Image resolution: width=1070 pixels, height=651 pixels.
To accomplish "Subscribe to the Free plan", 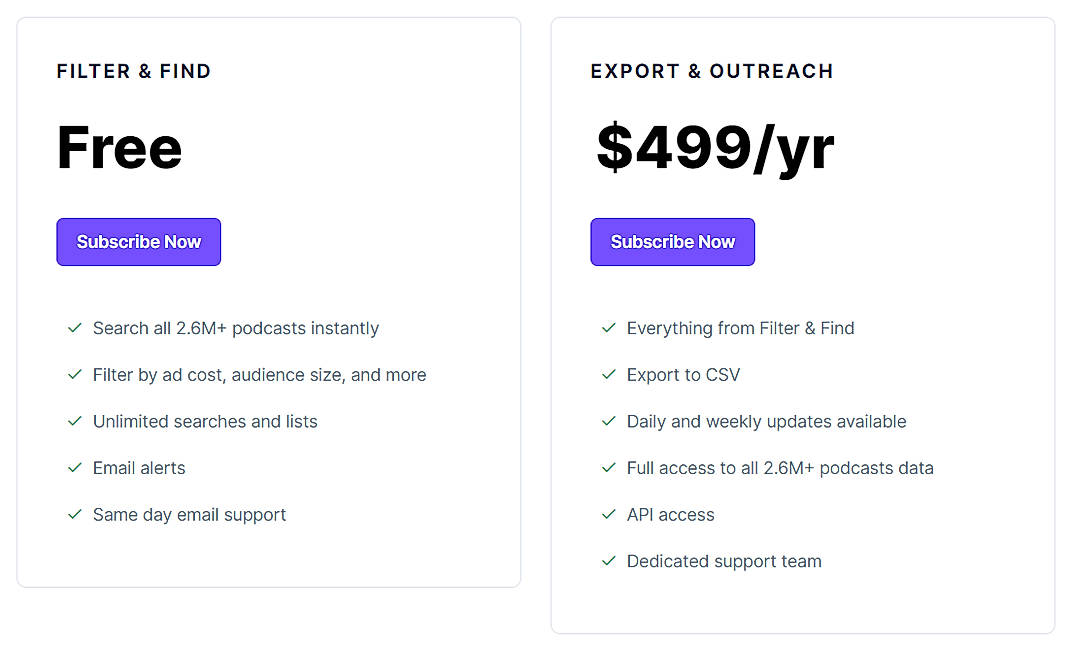I will [138, 241].
